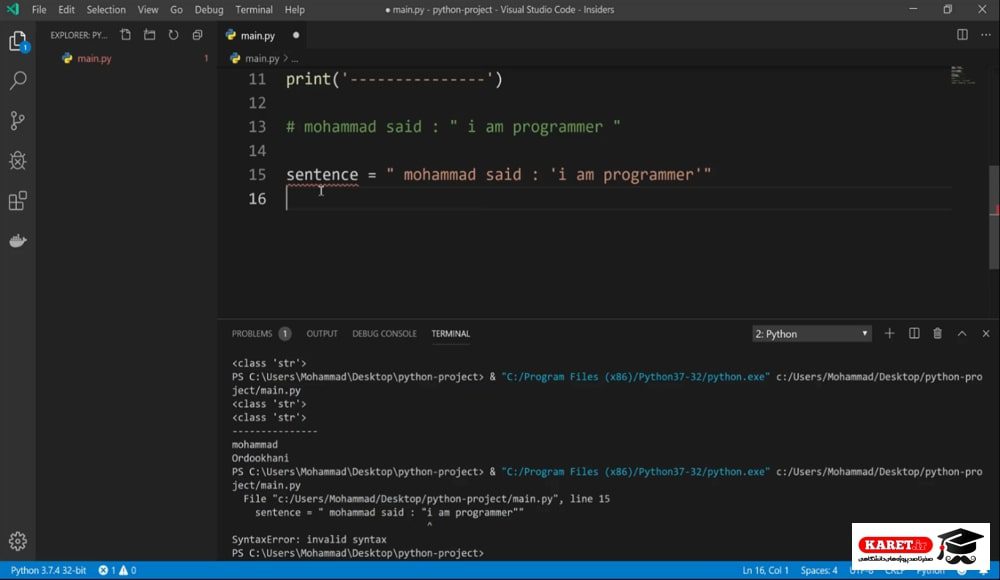The image size is (1000, 580).
Task: Click the comment text on line 13
Action: 453,127
